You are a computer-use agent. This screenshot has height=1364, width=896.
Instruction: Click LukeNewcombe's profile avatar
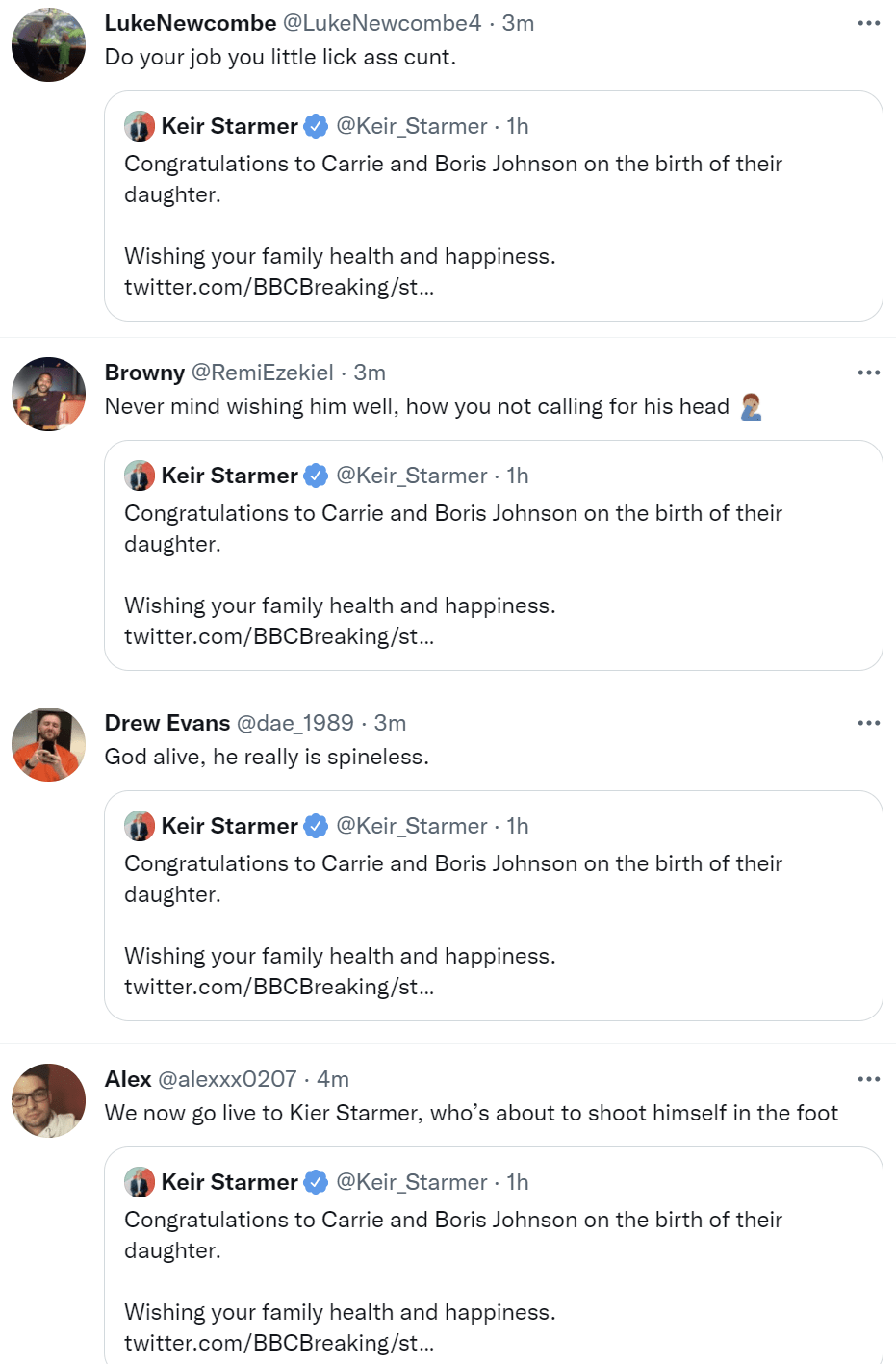(48, 45)
